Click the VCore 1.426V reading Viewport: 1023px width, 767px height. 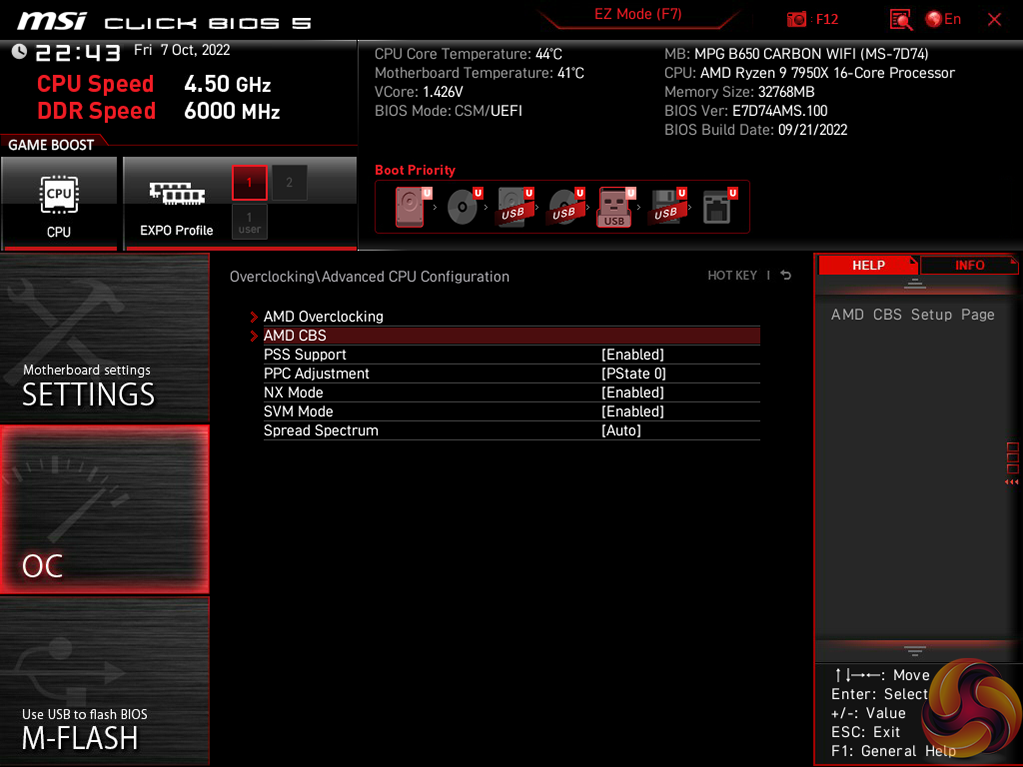[418, 92]
